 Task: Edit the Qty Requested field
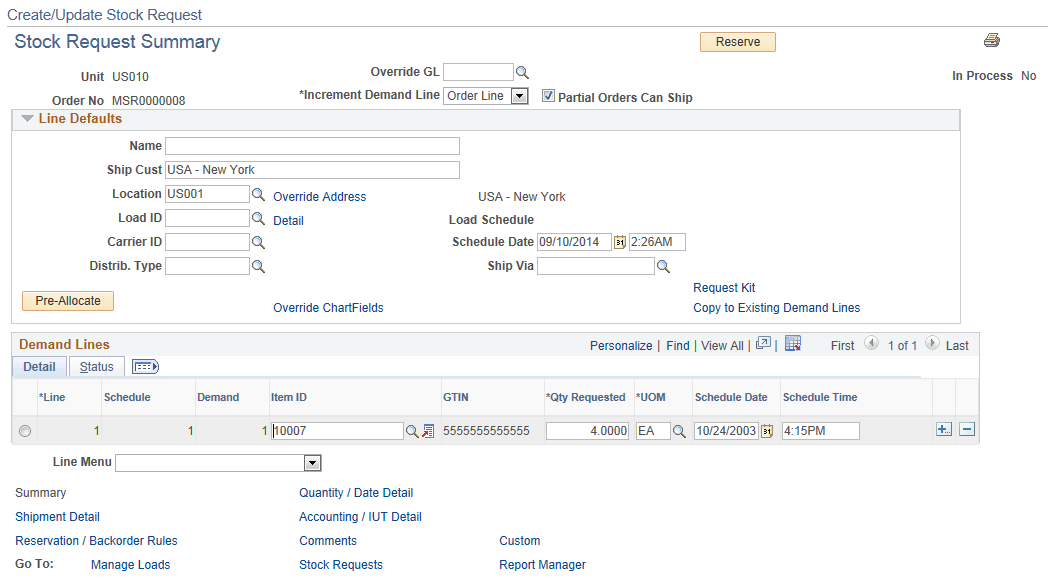(x=587, y=430)
